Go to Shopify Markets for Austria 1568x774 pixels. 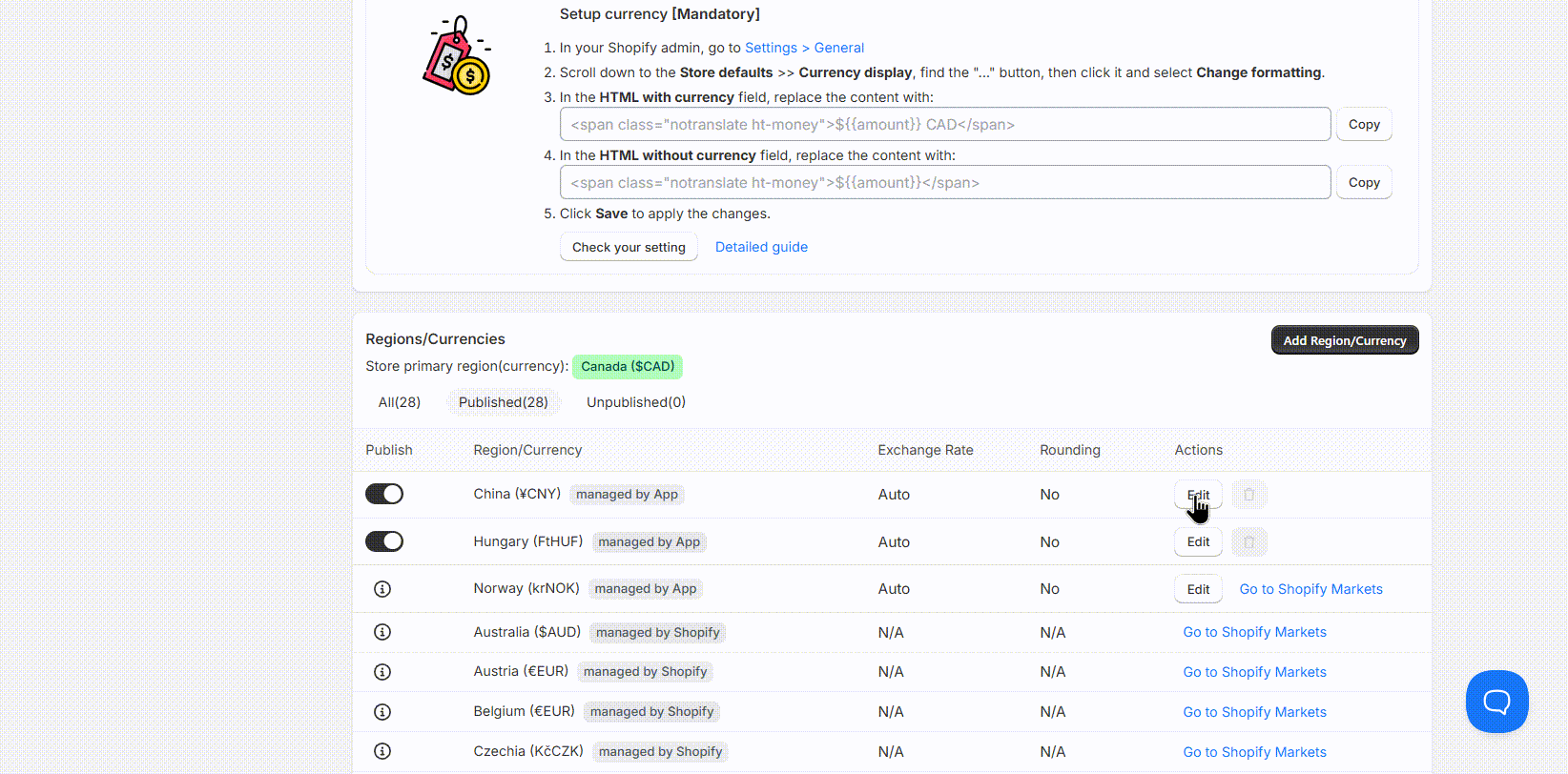(x=1254, y=672)
